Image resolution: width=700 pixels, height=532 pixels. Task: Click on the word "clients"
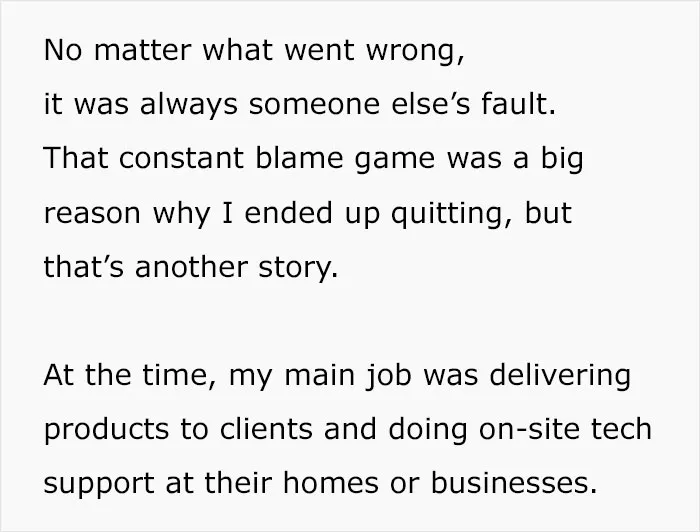click(266, 428)
